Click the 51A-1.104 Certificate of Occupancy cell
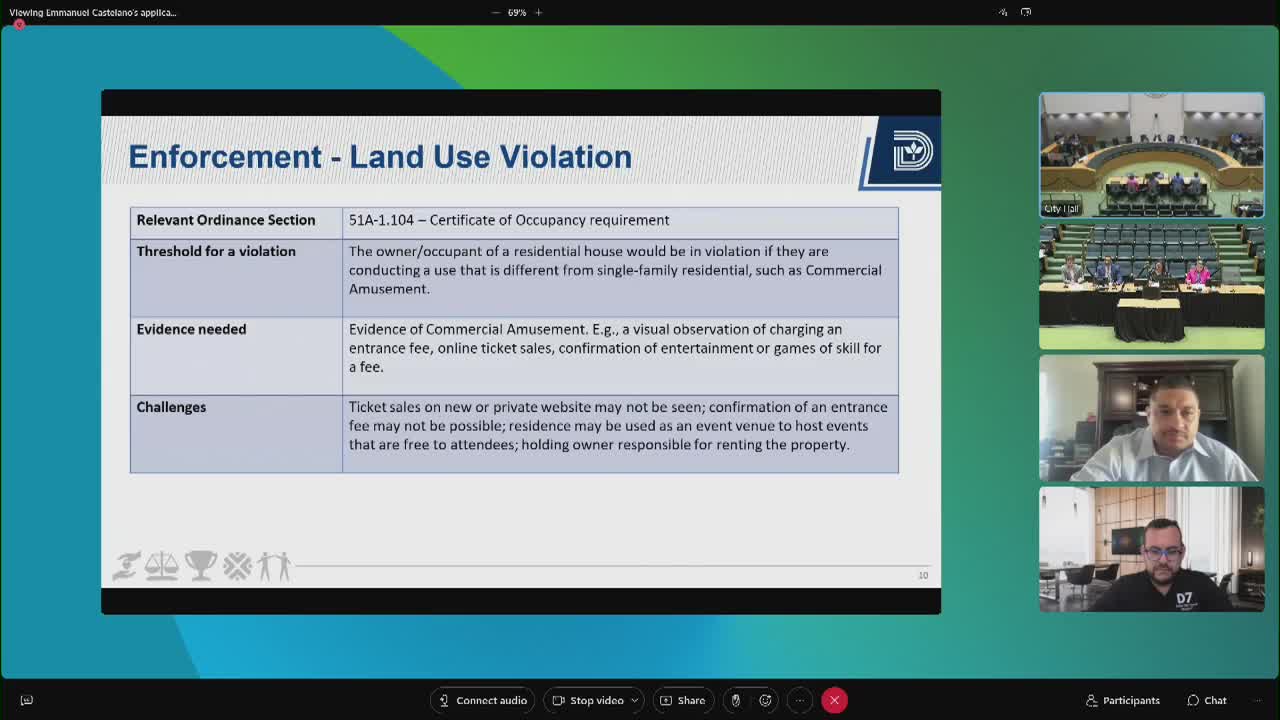1280x720 pixels. (620, 222)
